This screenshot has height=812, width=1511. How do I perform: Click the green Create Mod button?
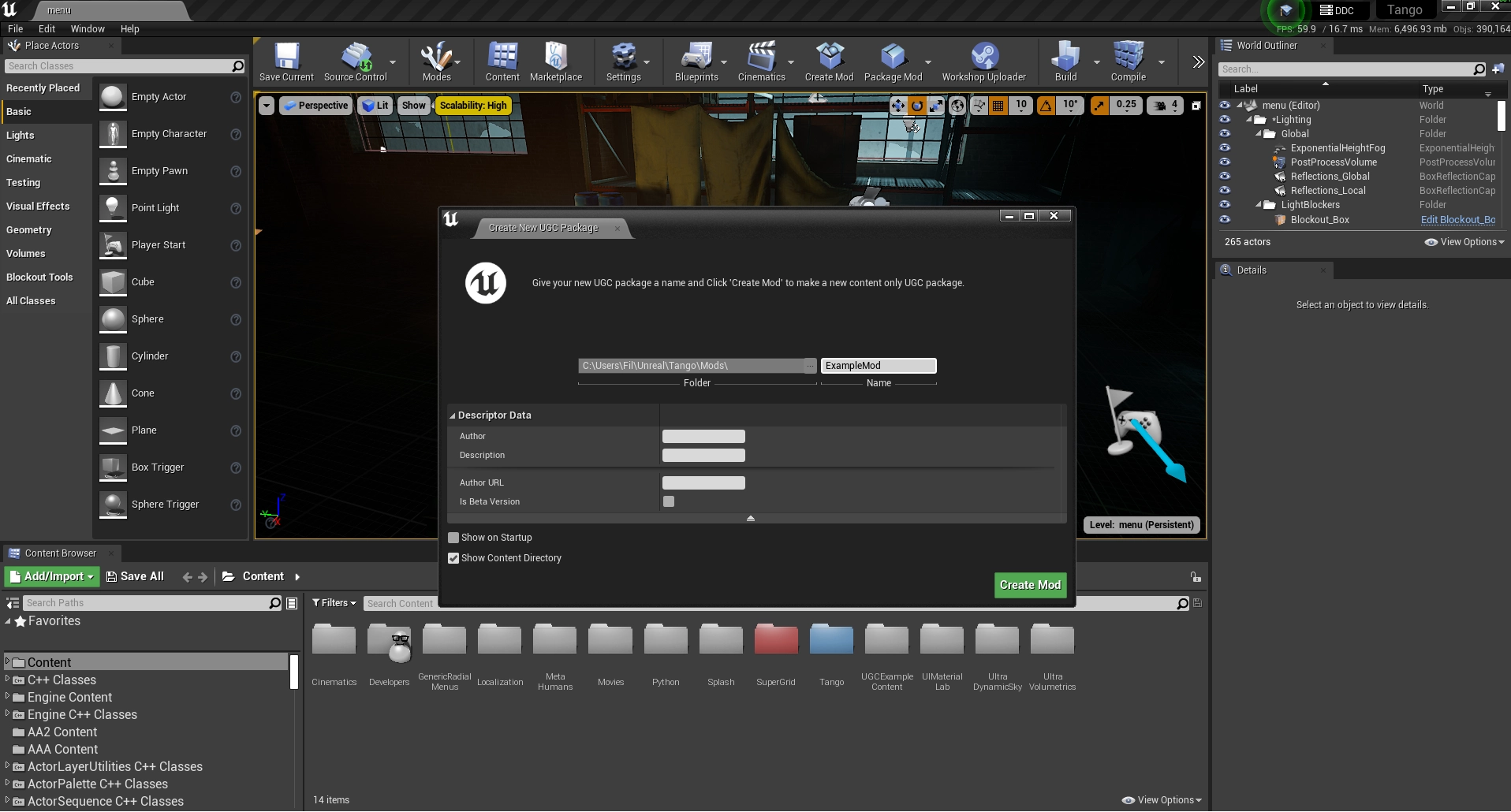[1030, 585]
